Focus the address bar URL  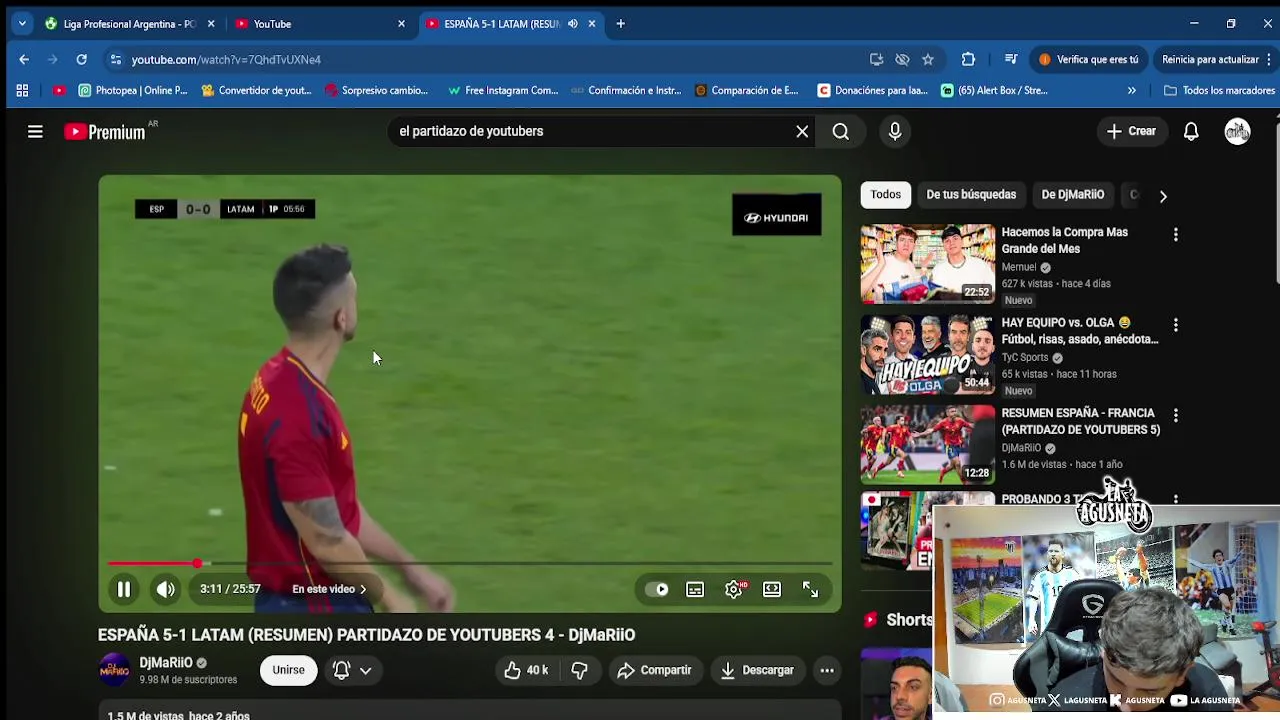click(x=226, y=60)
